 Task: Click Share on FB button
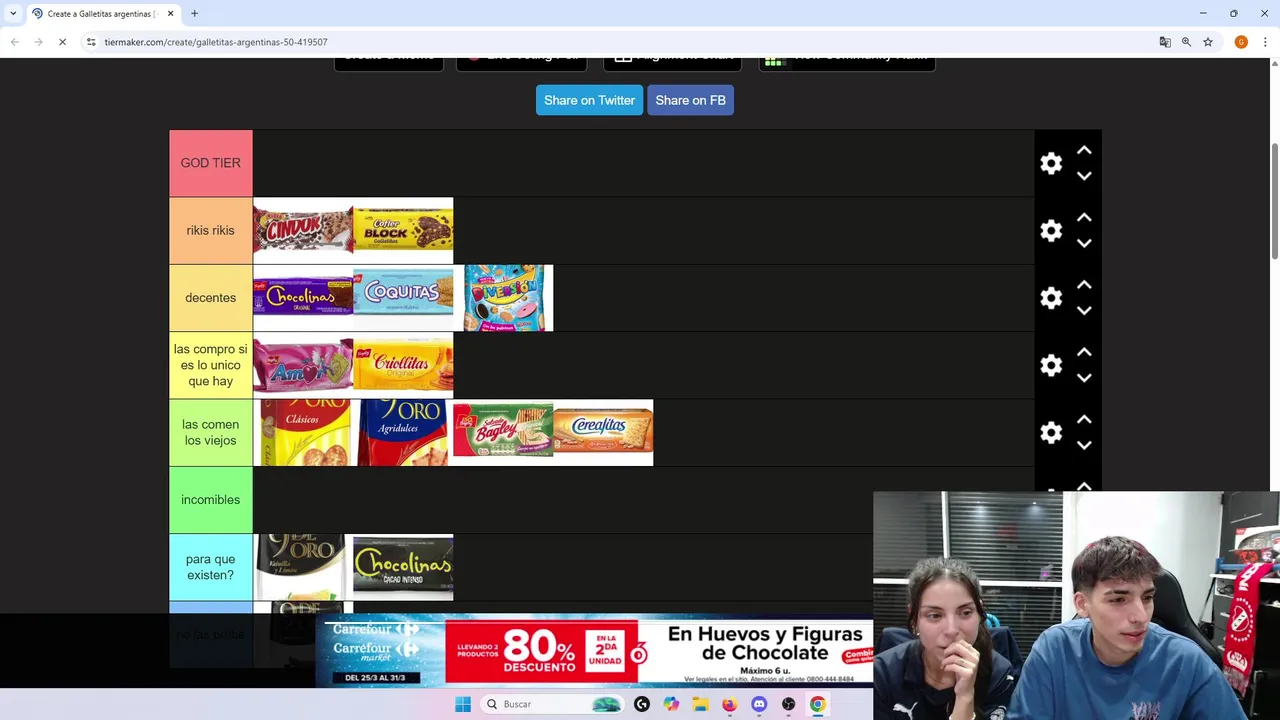[690, 100]
